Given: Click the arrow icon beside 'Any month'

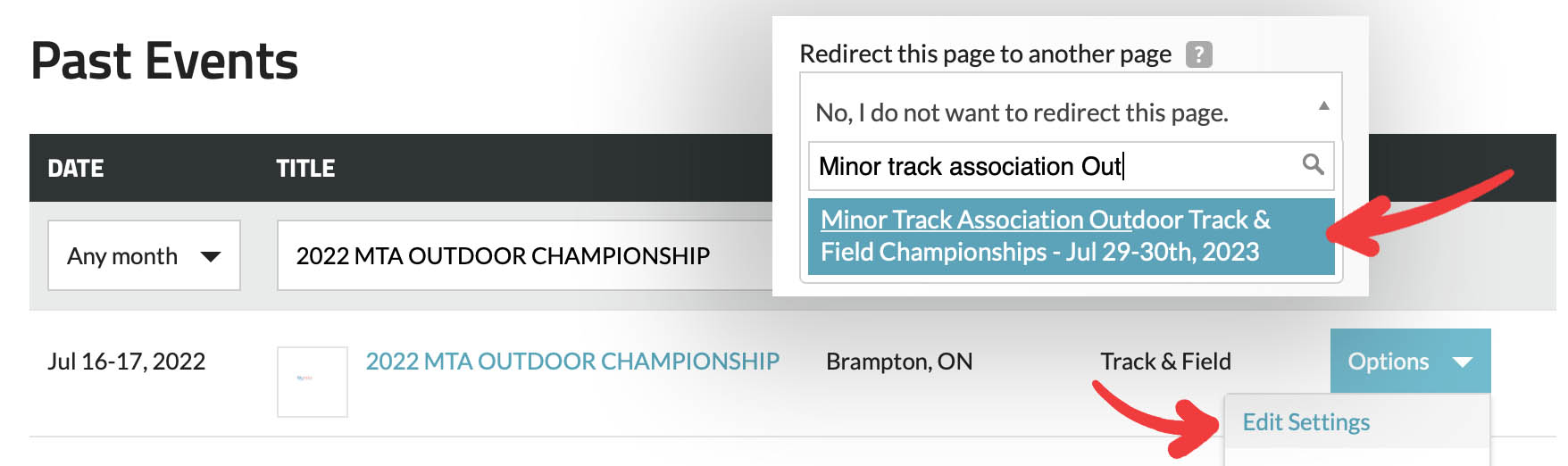Looking at the screenshot, I should (x=211, y=257).
